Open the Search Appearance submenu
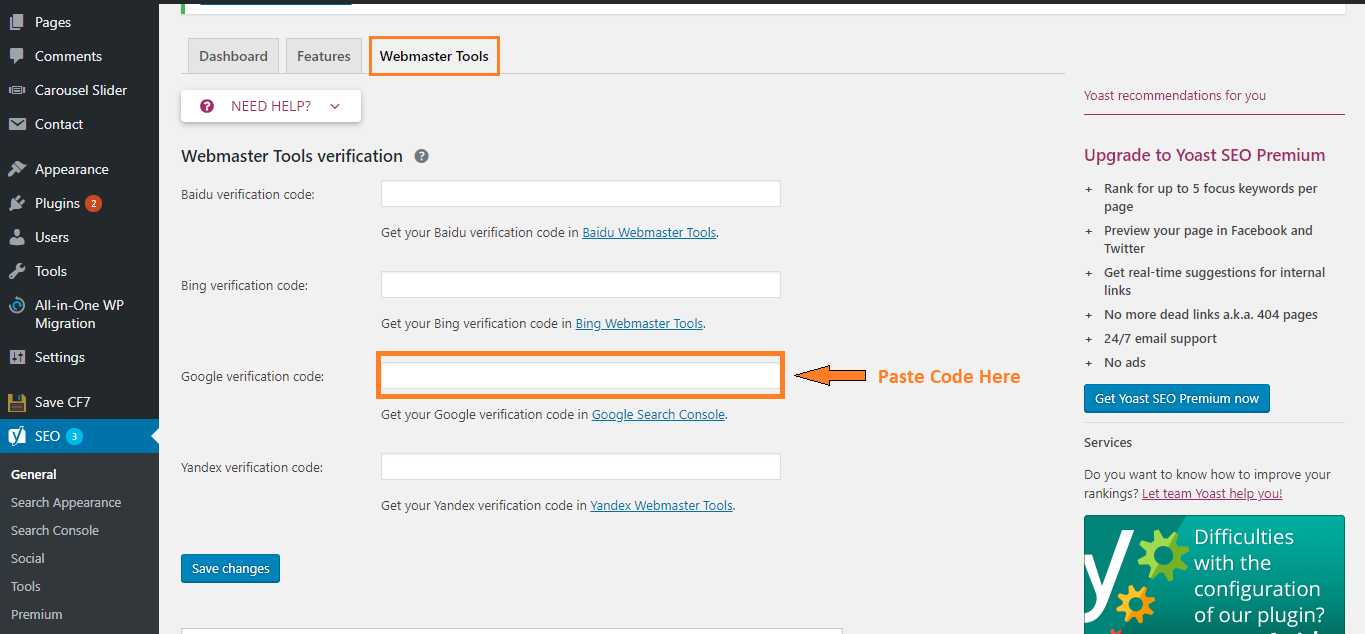The width and height of the screenshot is (1365, 634). 66,503
